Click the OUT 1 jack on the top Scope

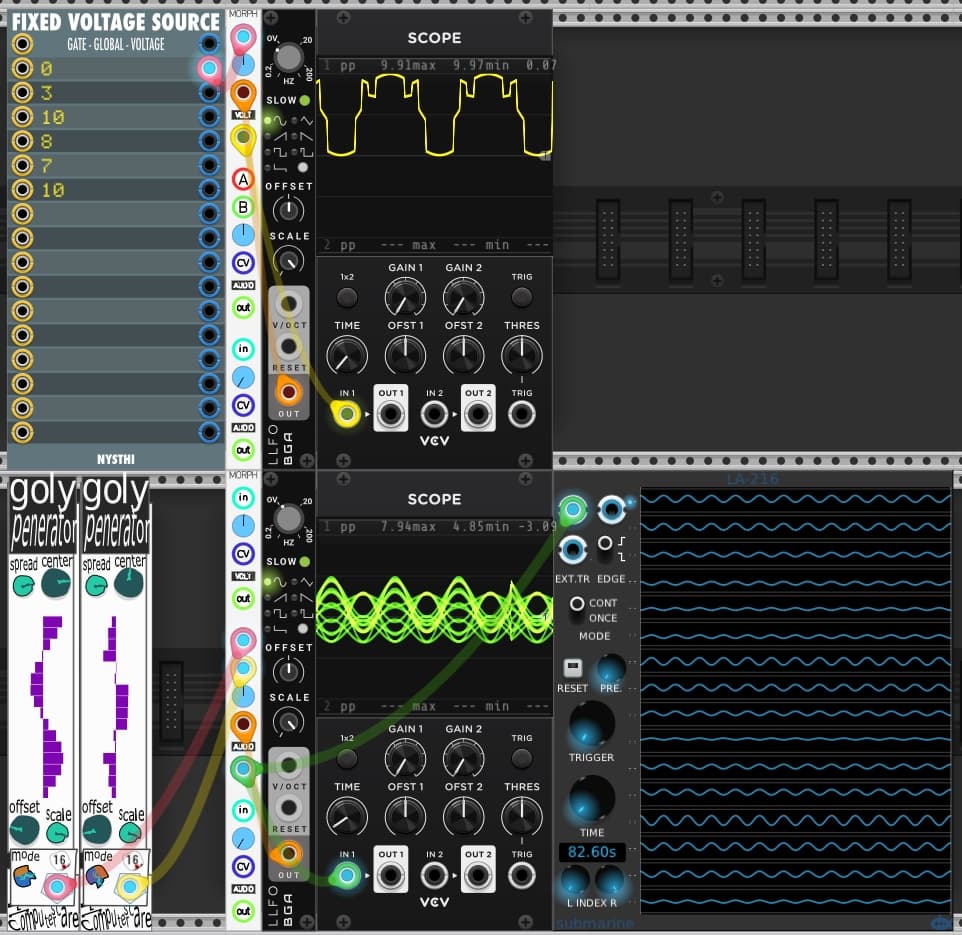click(390, 414)
